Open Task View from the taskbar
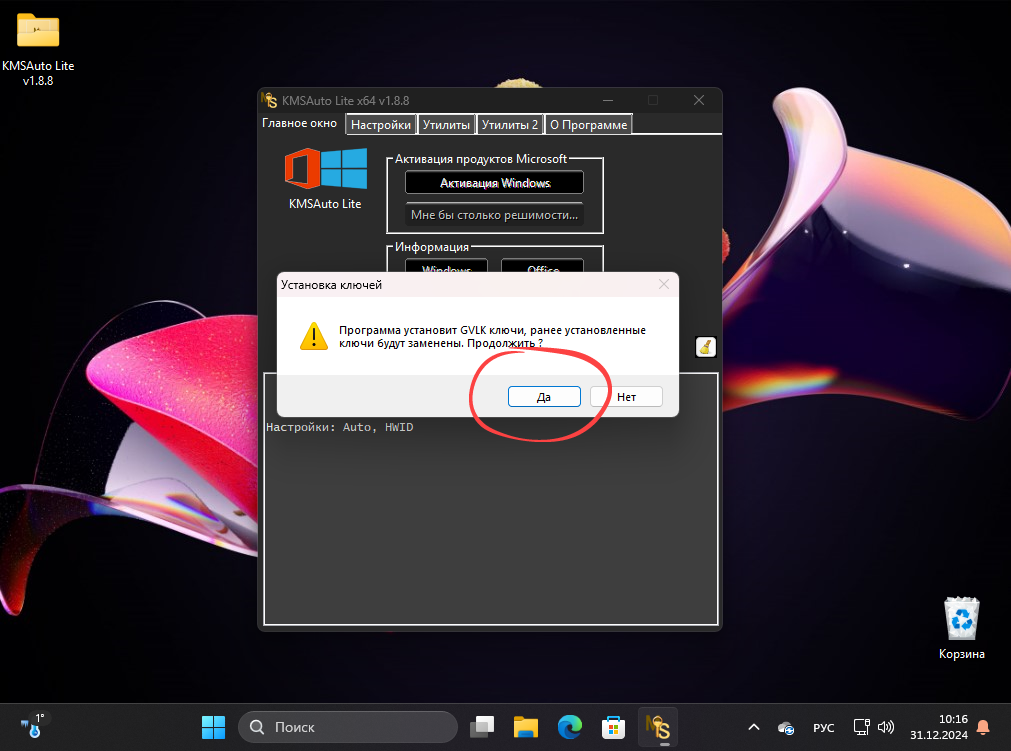Image resolution: width=1011 pixels, height=751 pixels. [484, 727]
